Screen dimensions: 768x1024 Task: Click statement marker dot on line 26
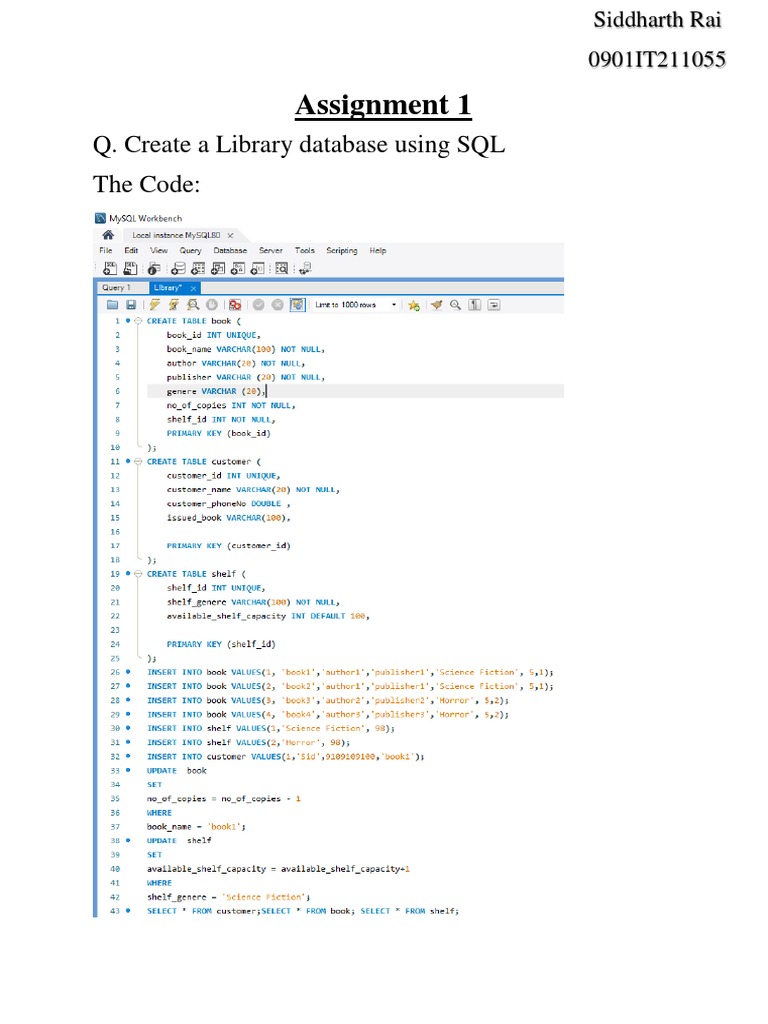(128, 671)
